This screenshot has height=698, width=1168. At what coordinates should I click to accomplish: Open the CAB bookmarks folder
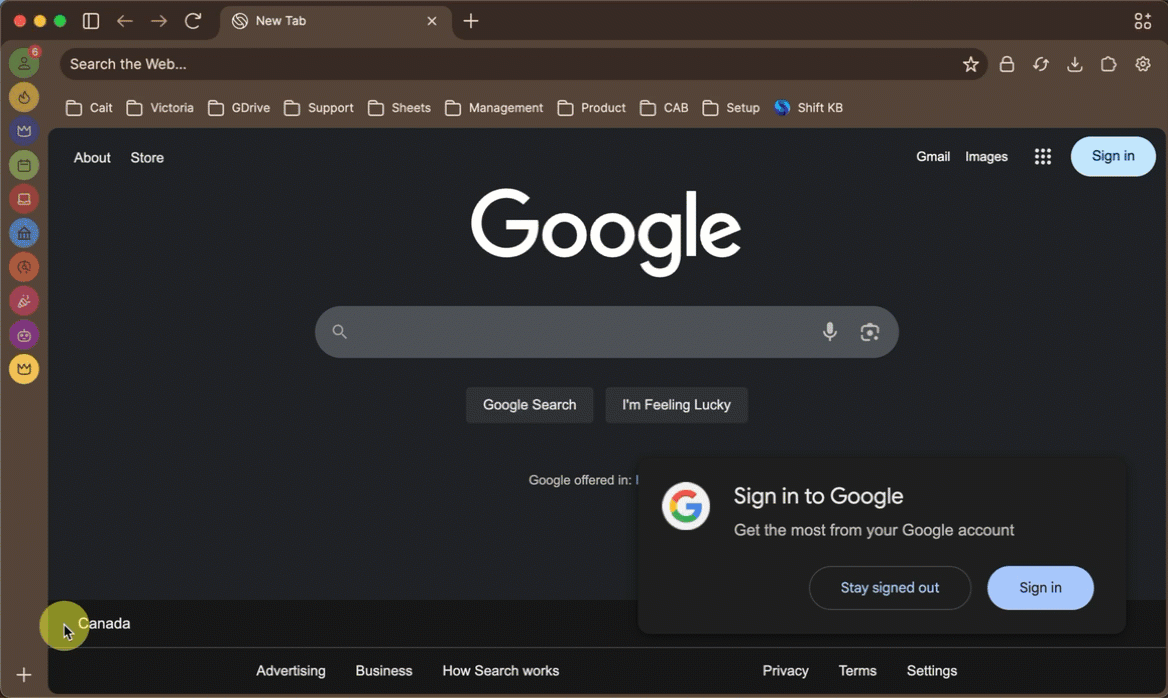click(664, 108)
